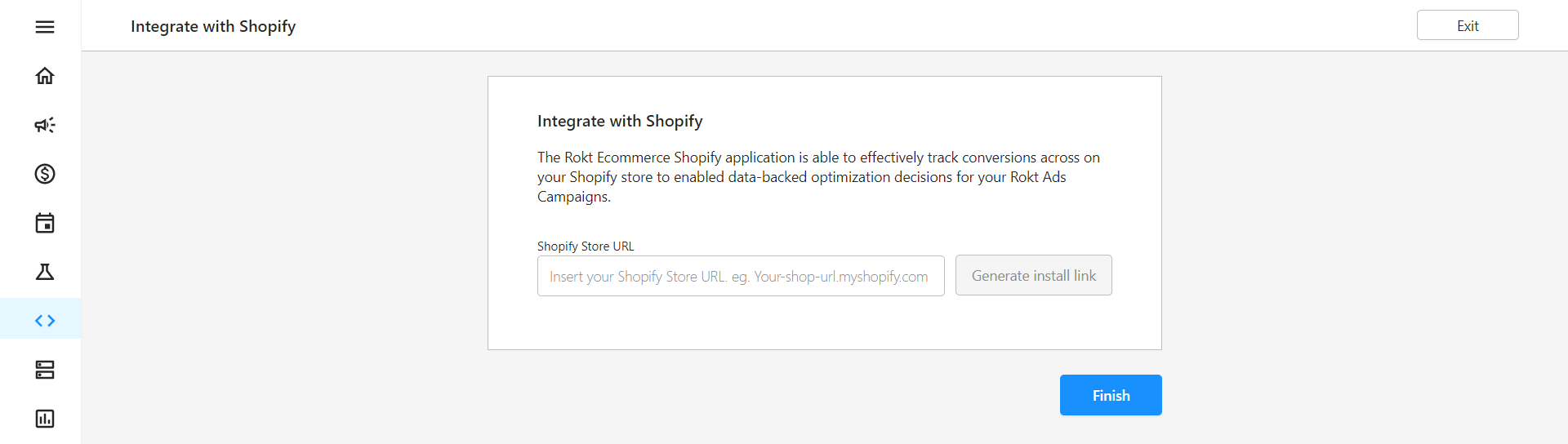The image size is (1568, 444).
Task: Click the blue Finish button
Action: tap(1111, 395)
